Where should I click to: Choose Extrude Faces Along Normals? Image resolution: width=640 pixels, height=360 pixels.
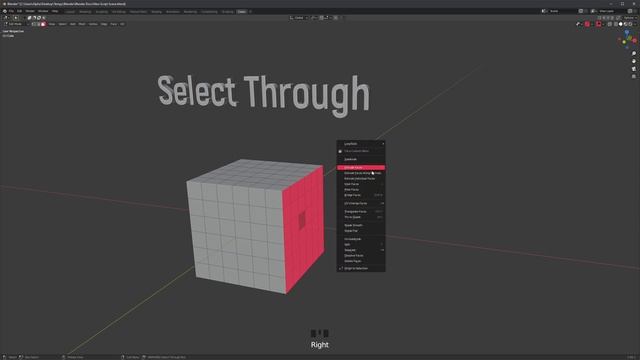361,173
